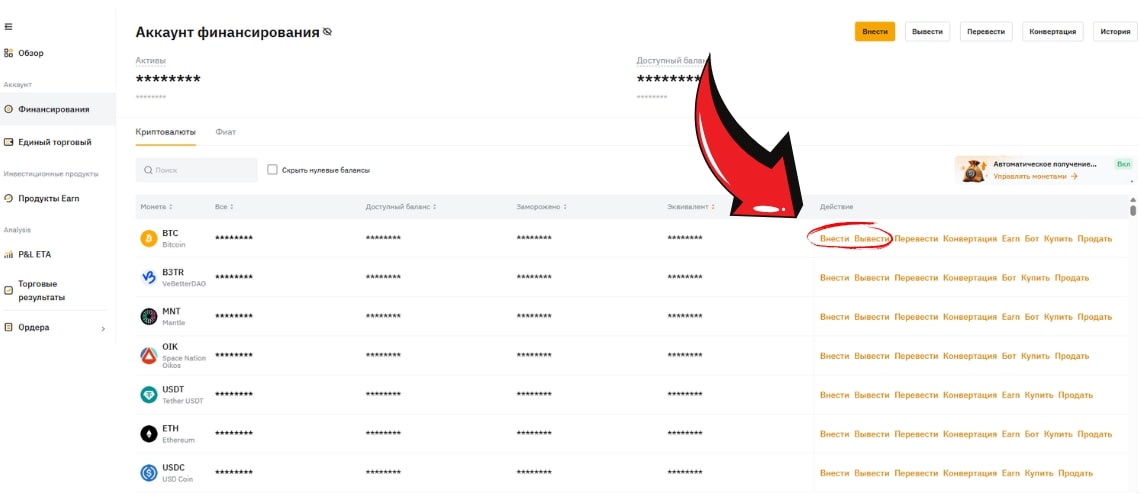Viewport: 1140px width, 500px height.
Task: Toggle the Вкл auto-earn switch
Action: pos(1123,164)
